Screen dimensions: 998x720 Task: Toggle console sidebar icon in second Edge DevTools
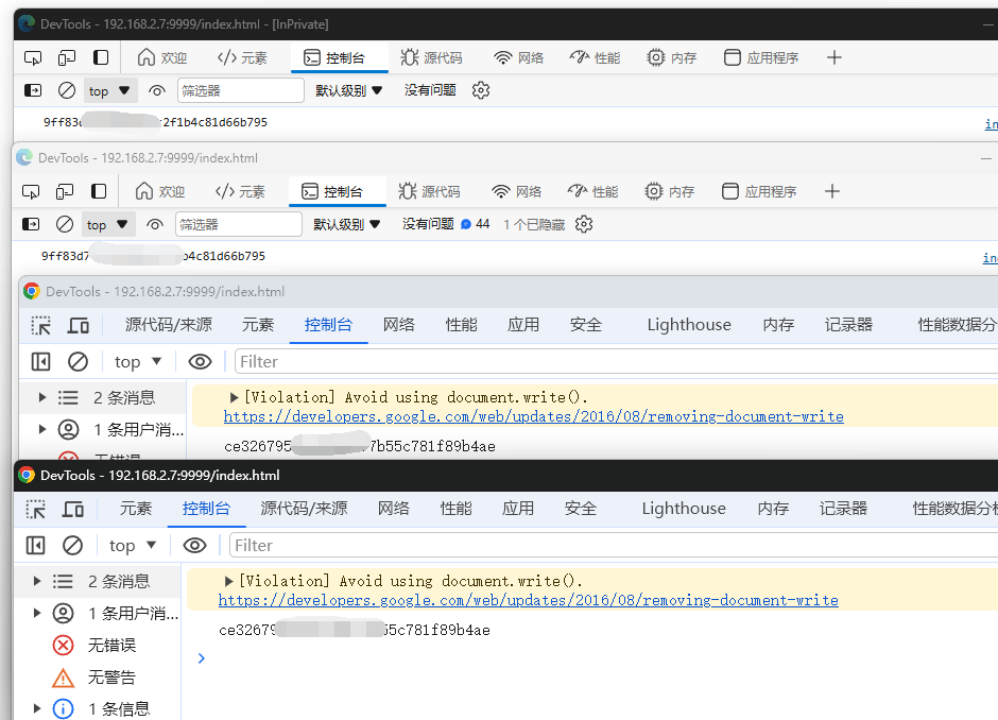(x=31, y=224)
